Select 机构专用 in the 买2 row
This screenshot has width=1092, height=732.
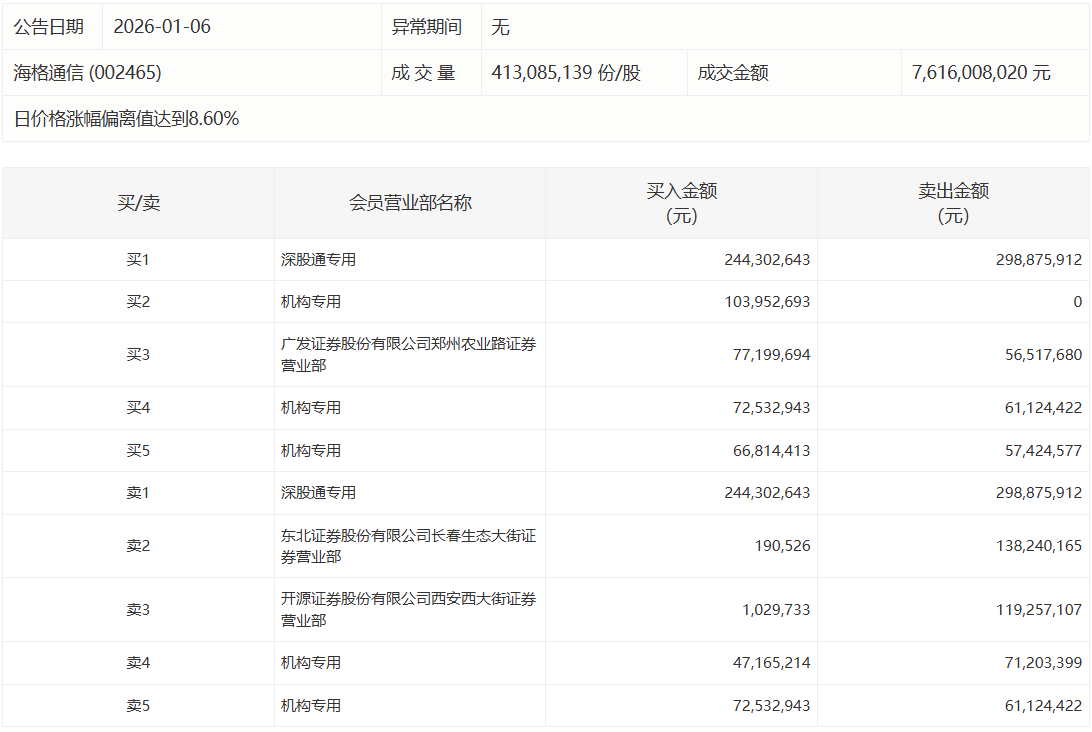pos(311,302)
